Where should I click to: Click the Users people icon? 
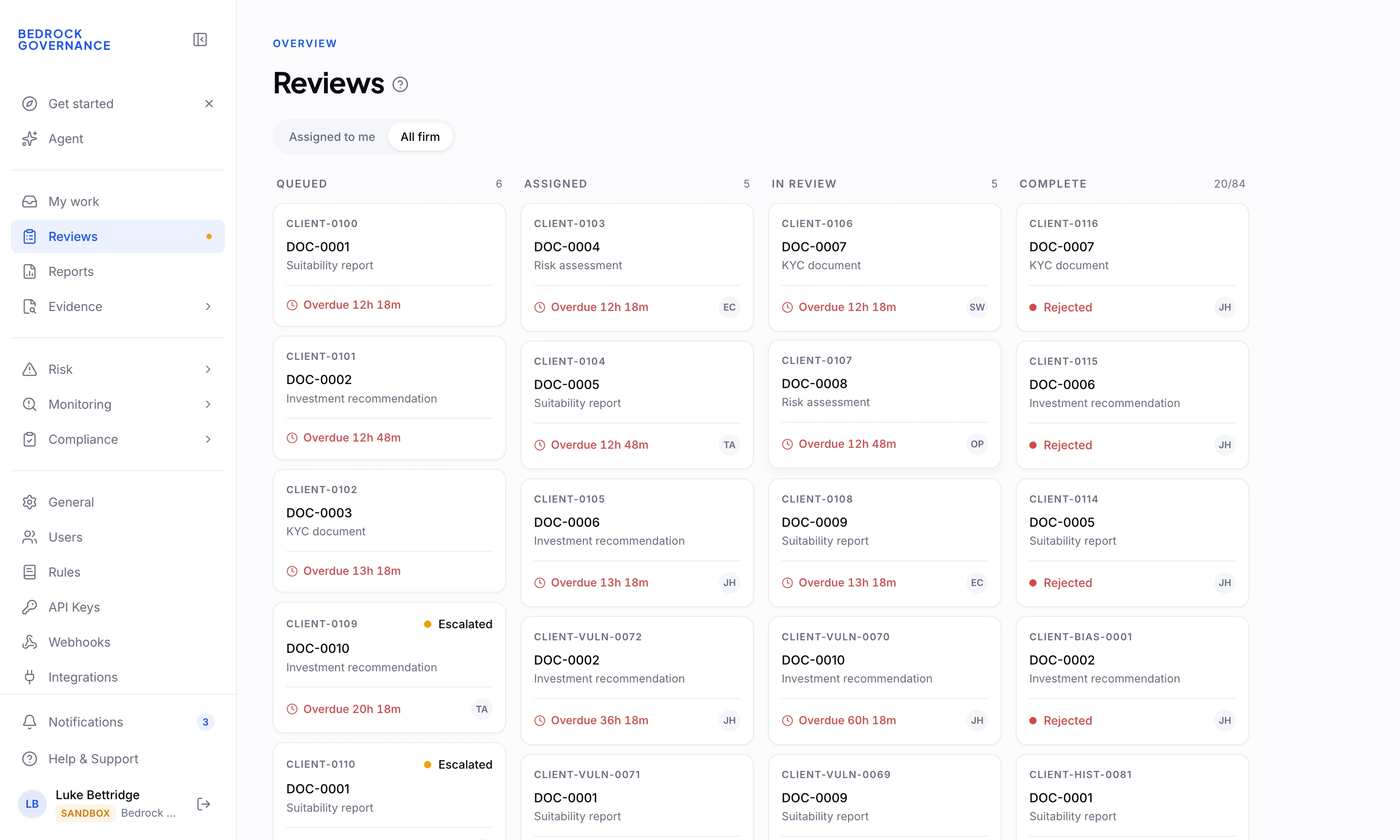coord(30,537)
